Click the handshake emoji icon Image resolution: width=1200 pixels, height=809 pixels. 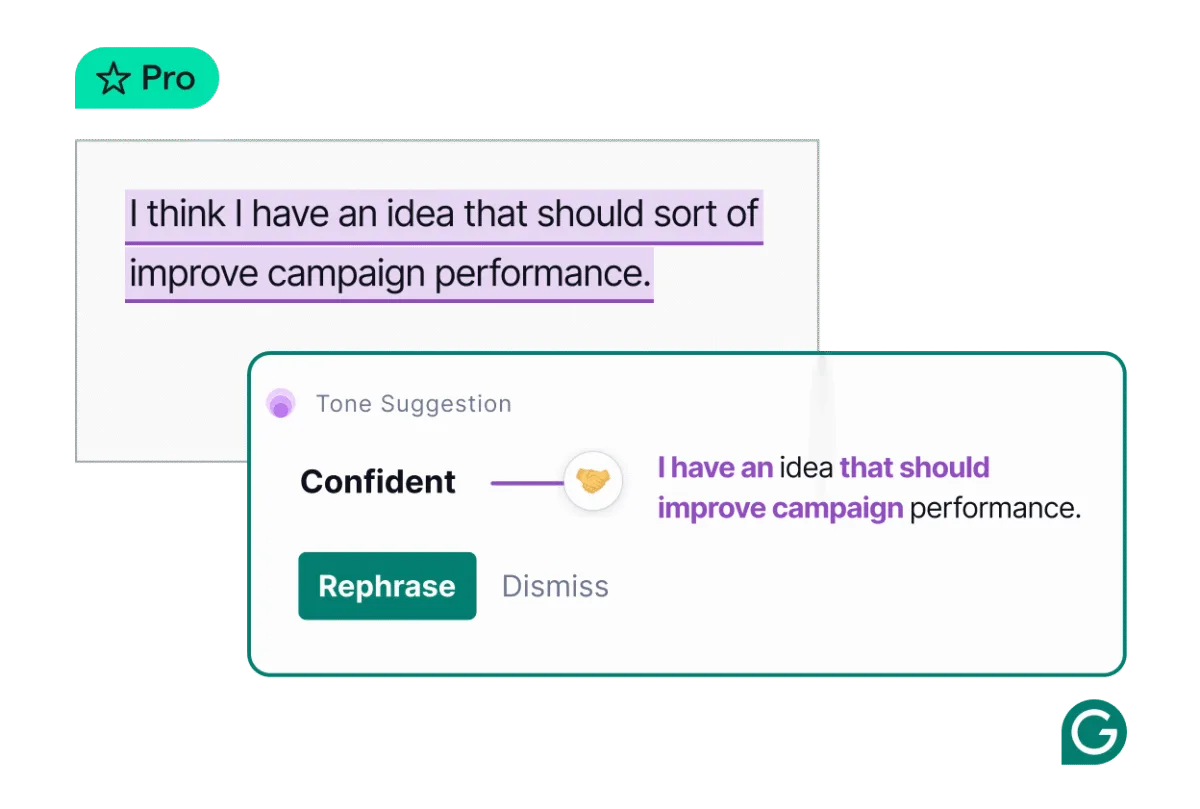point(593,483)
